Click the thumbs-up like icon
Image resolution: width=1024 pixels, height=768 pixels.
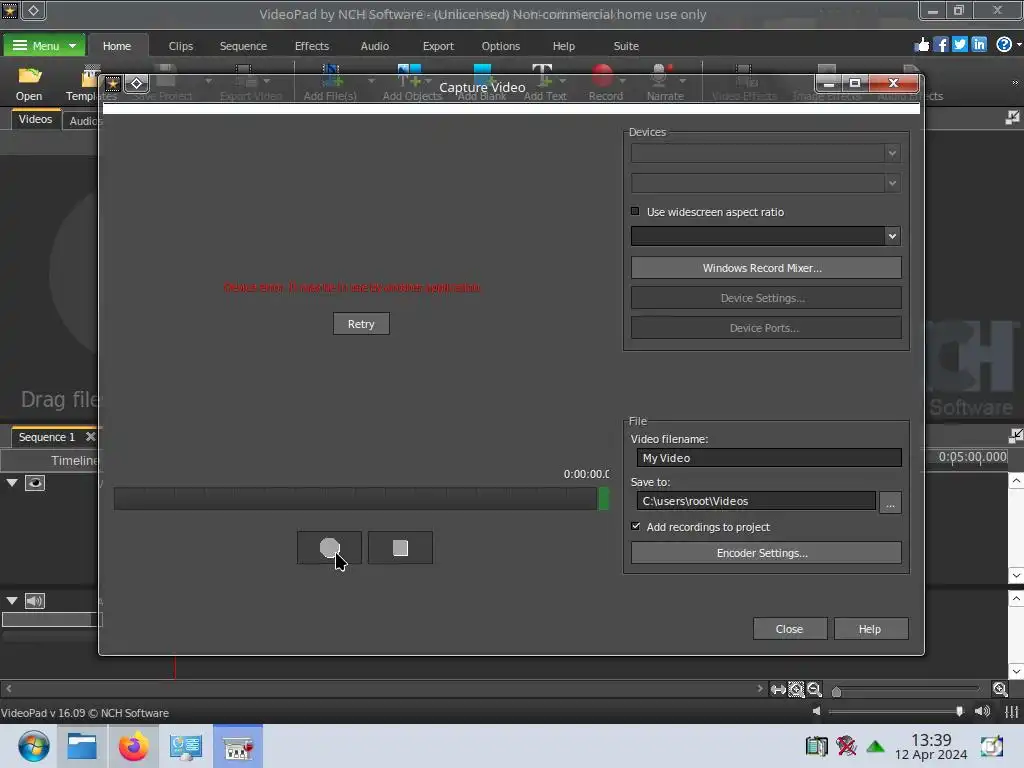click(921, 44)
